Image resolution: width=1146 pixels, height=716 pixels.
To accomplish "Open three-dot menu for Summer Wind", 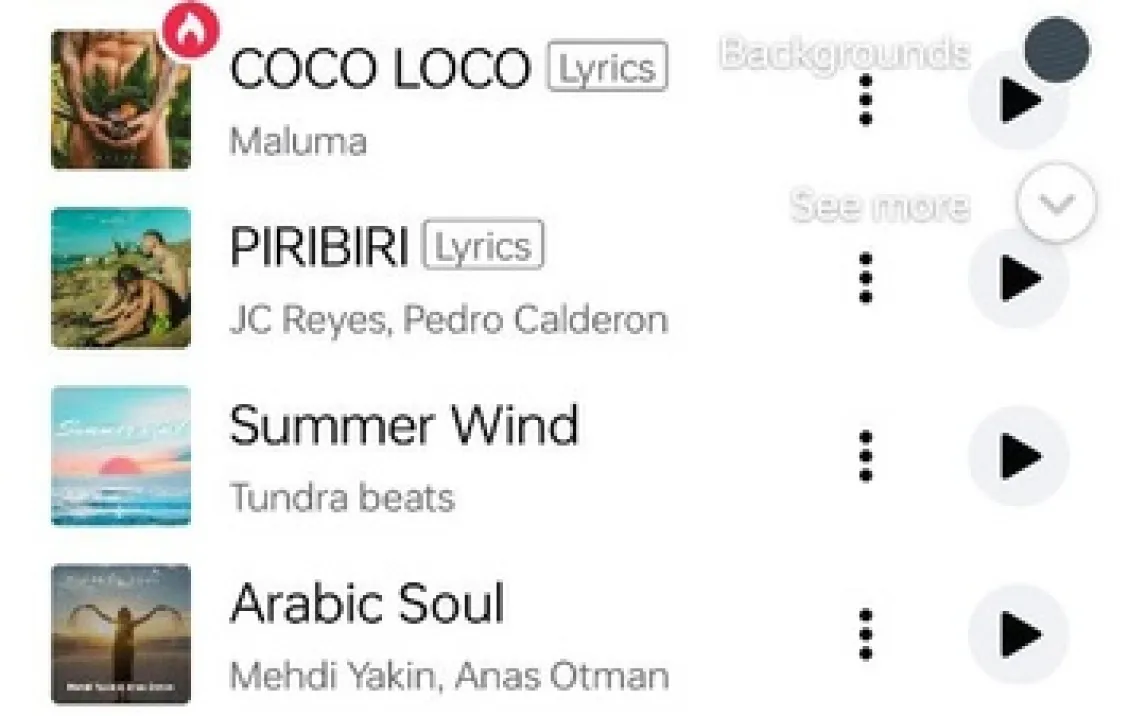I will point(866,457).
